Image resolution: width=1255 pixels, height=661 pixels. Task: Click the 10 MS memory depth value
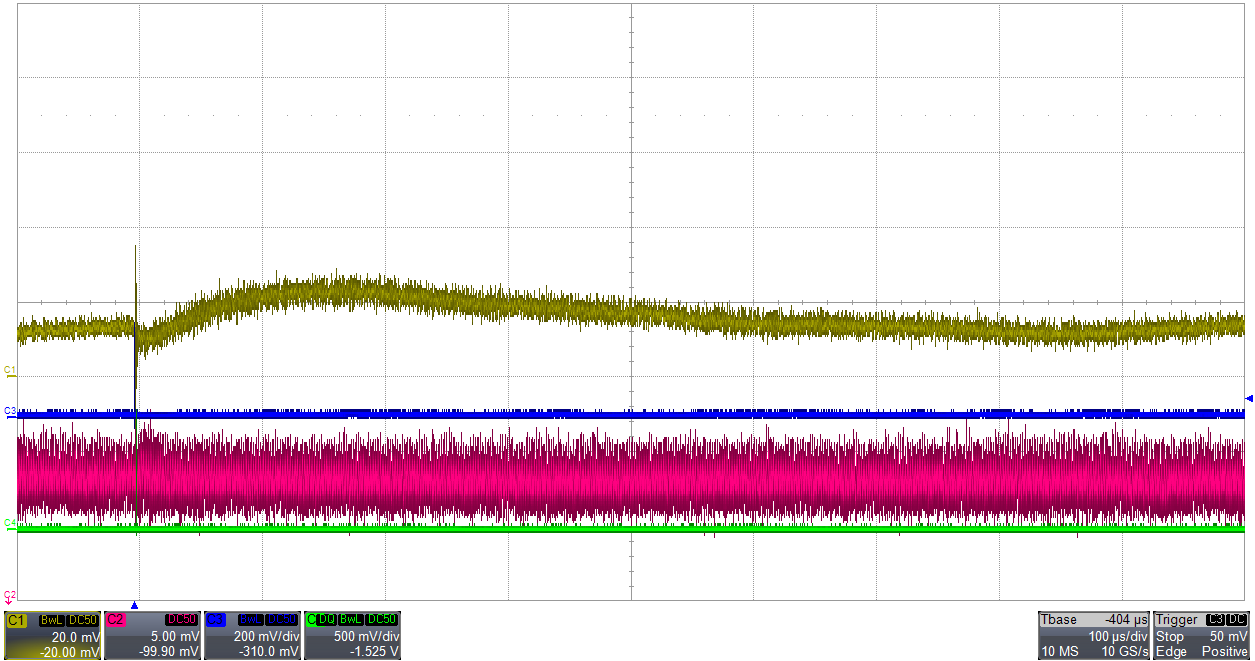pyautogui.click(x=1060, y=651)
